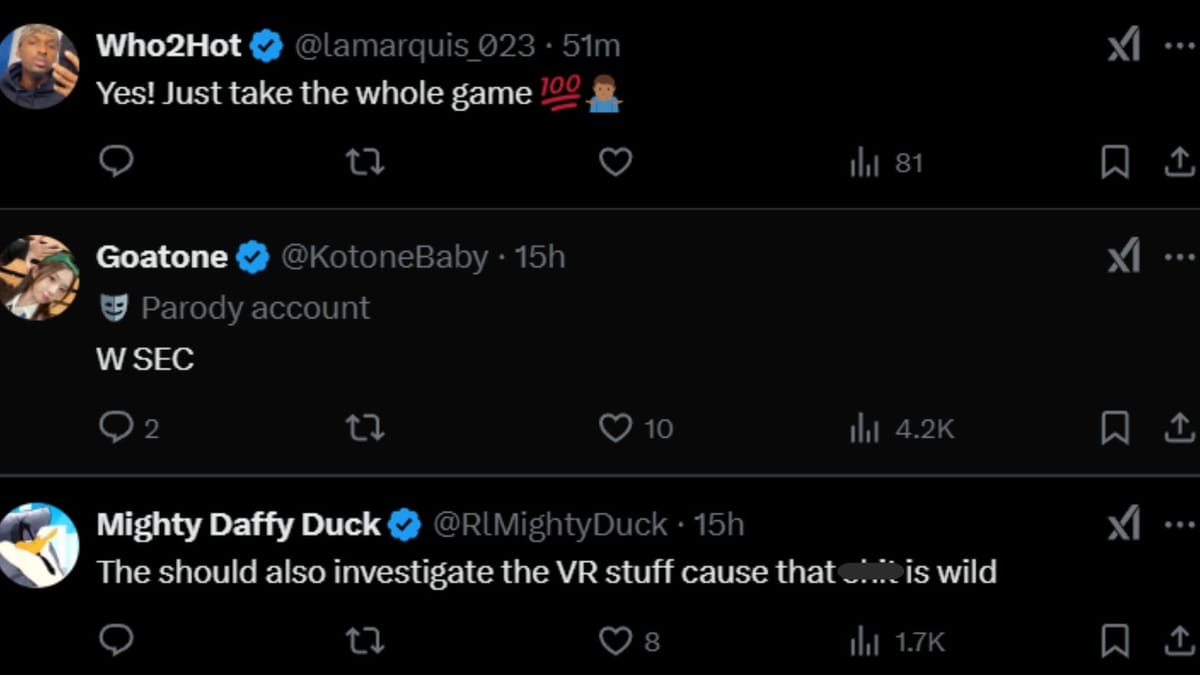The image size is (1200, 675).
Task: Reply to Goatone's W SEC tweet
Action: pos(117,428)
